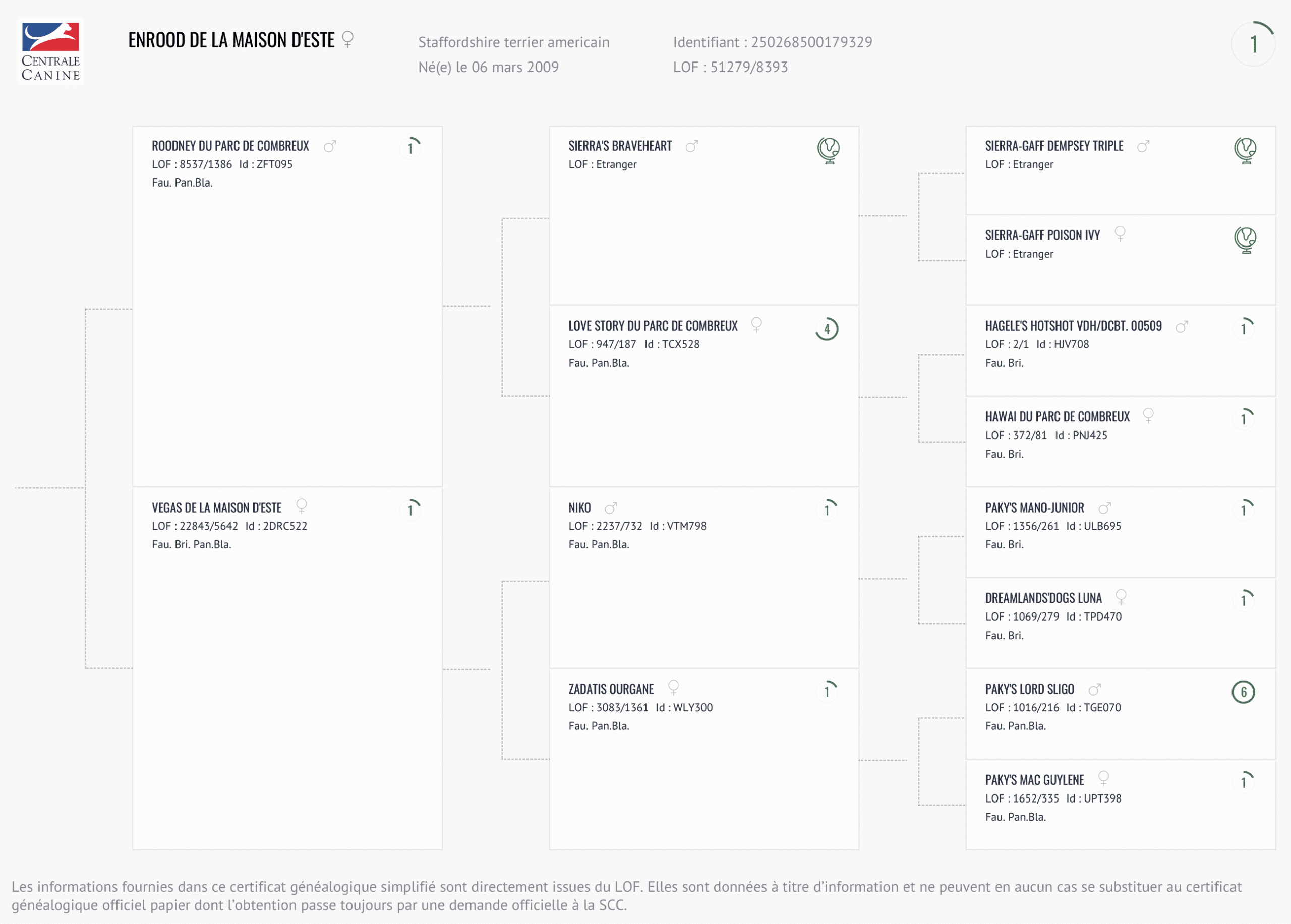Screen dimensions: 1291x924
Task: Click rating badge 4 on Love Story card
Action: pos(827,329)
